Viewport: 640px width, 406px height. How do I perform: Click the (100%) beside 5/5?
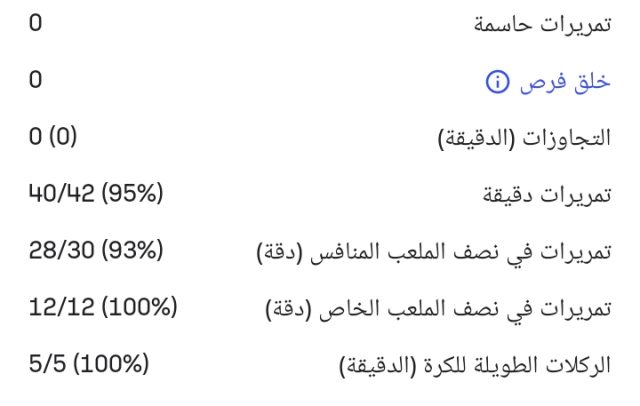(x=109, y=362)
